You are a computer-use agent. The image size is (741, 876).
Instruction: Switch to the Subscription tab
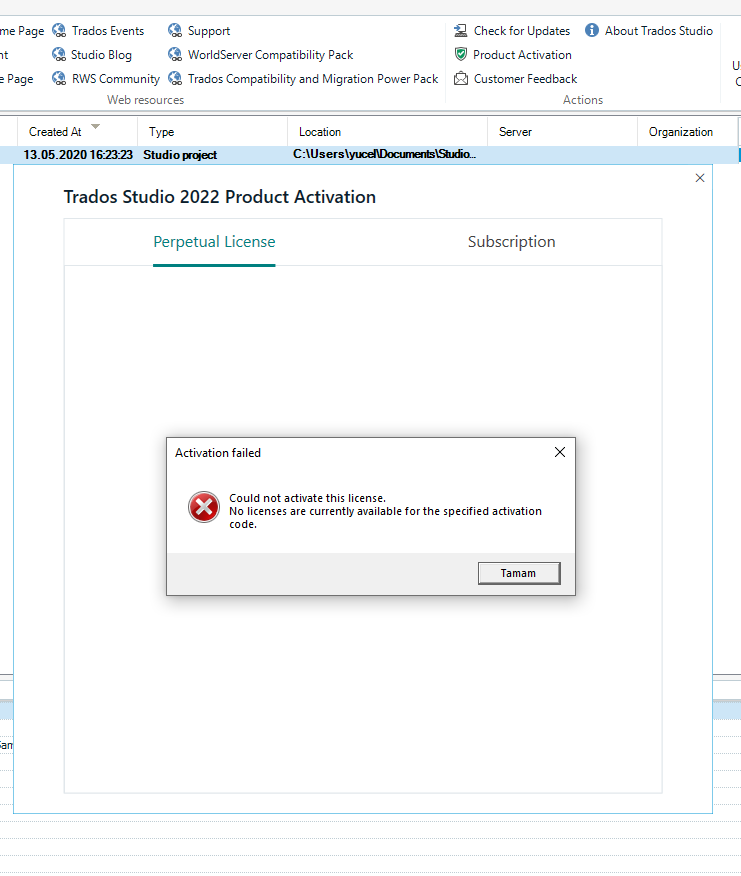[x=511, y=242]
